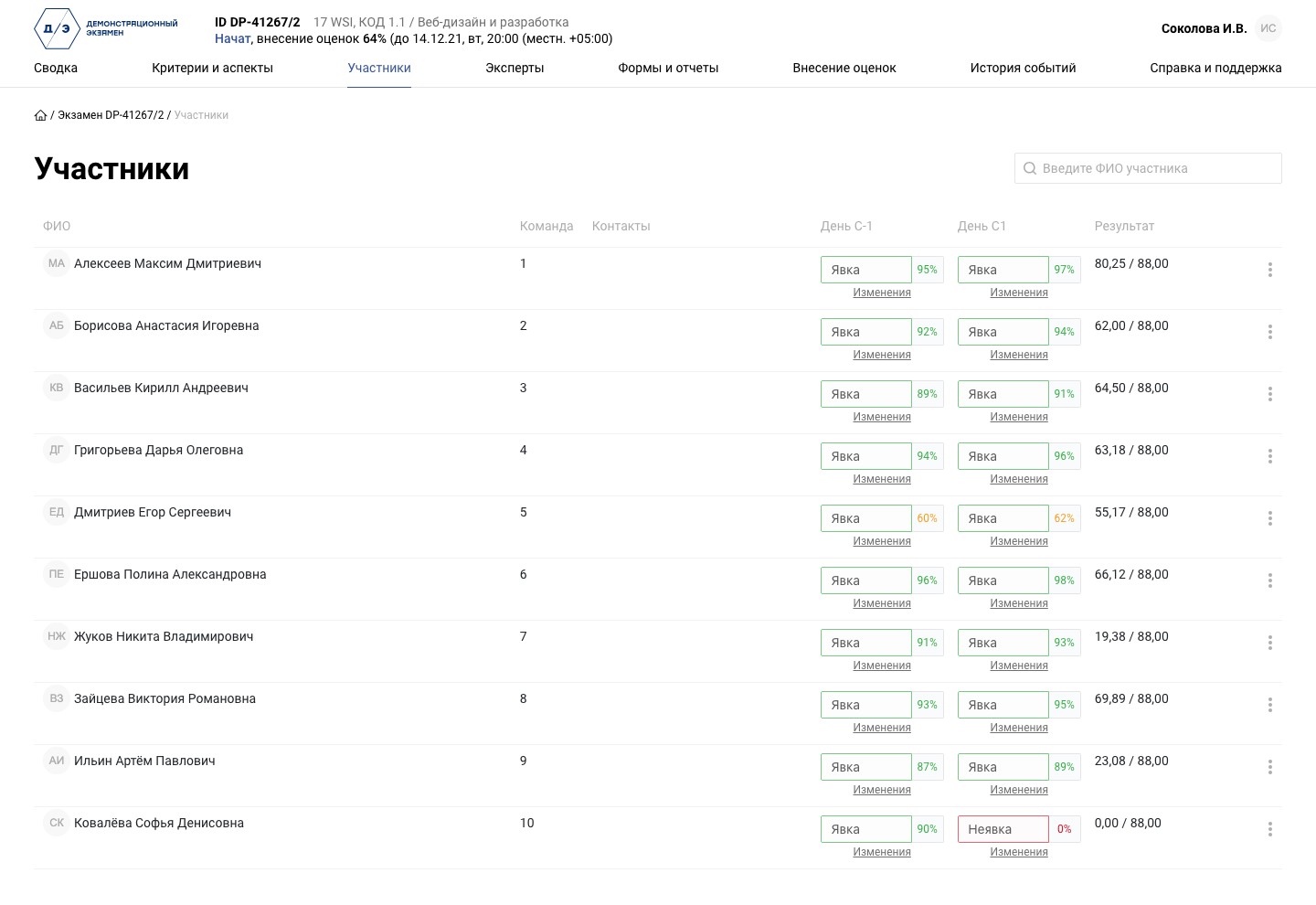Click the Изменения link under Васильев День С-1

point(882,417)
